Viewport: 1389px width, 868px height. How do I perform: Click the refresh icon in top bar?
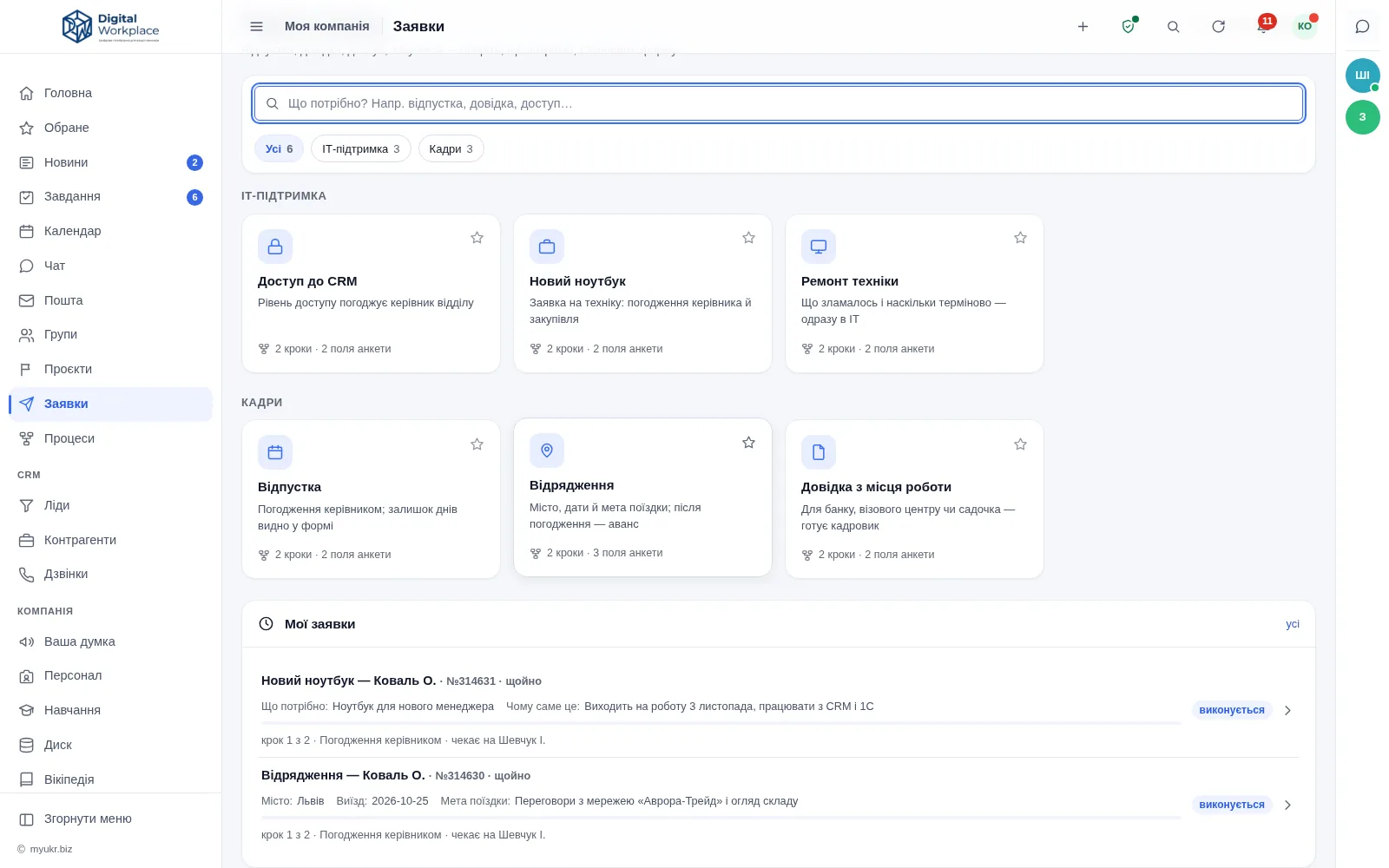[1218, 26]
